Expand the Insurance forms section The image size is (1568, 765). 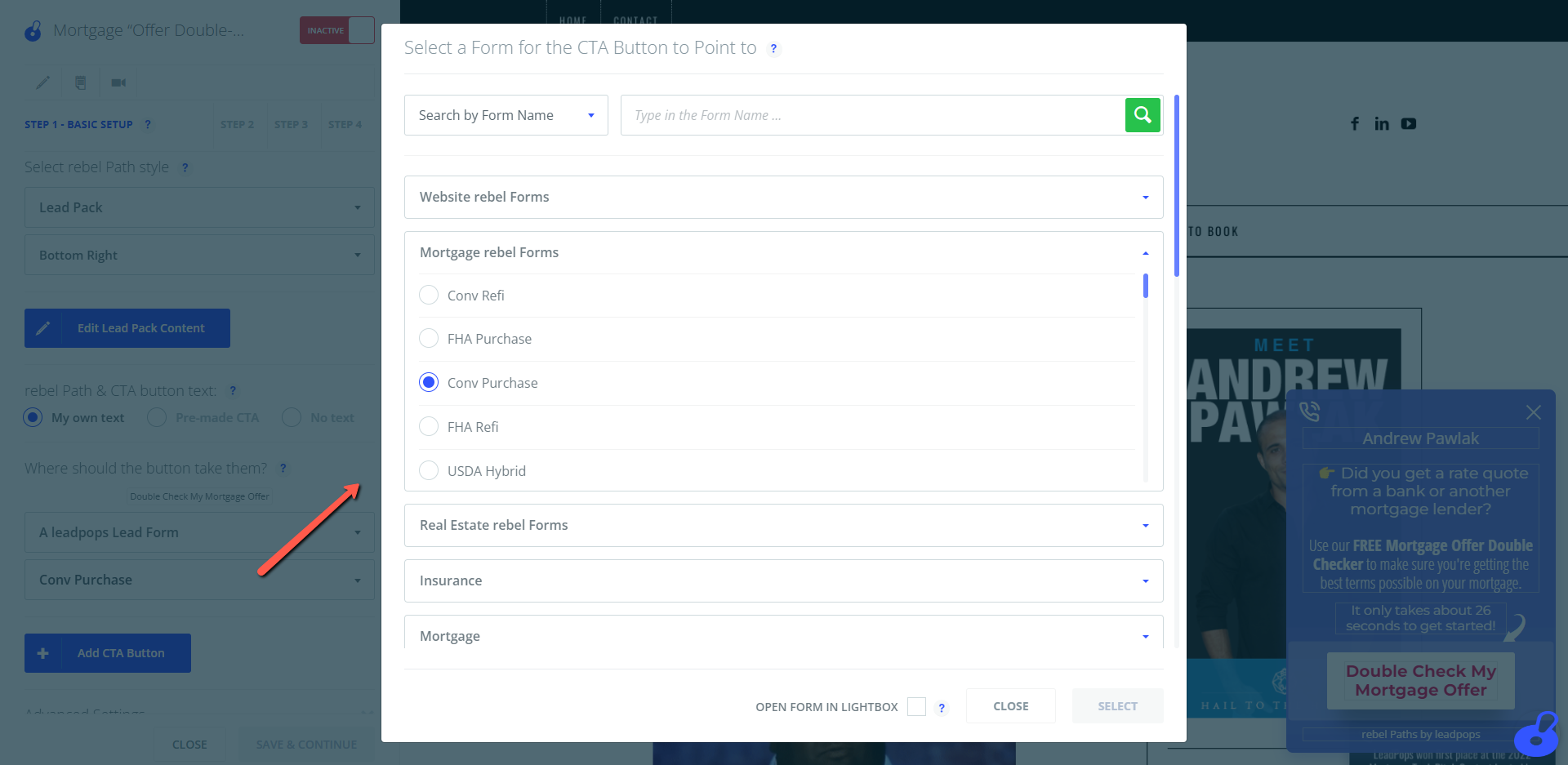784,580
